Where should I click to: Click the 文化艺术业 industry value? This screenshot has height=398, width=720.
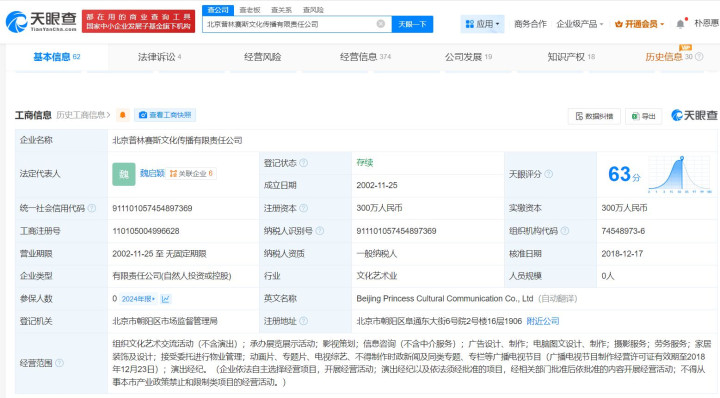pos(377,276)
